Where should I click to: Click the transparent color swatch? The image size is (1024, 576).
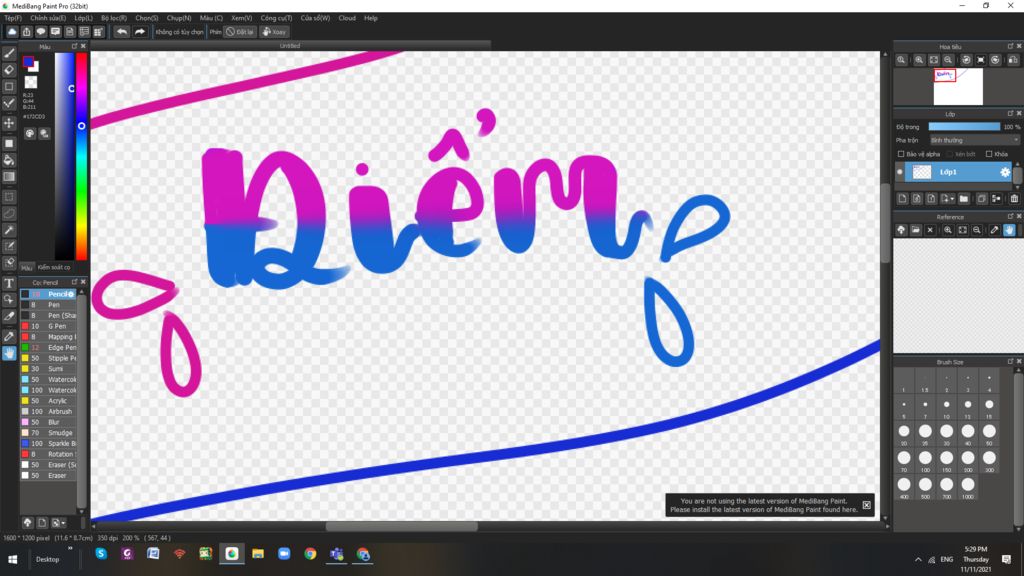click(x=31, y=82)
